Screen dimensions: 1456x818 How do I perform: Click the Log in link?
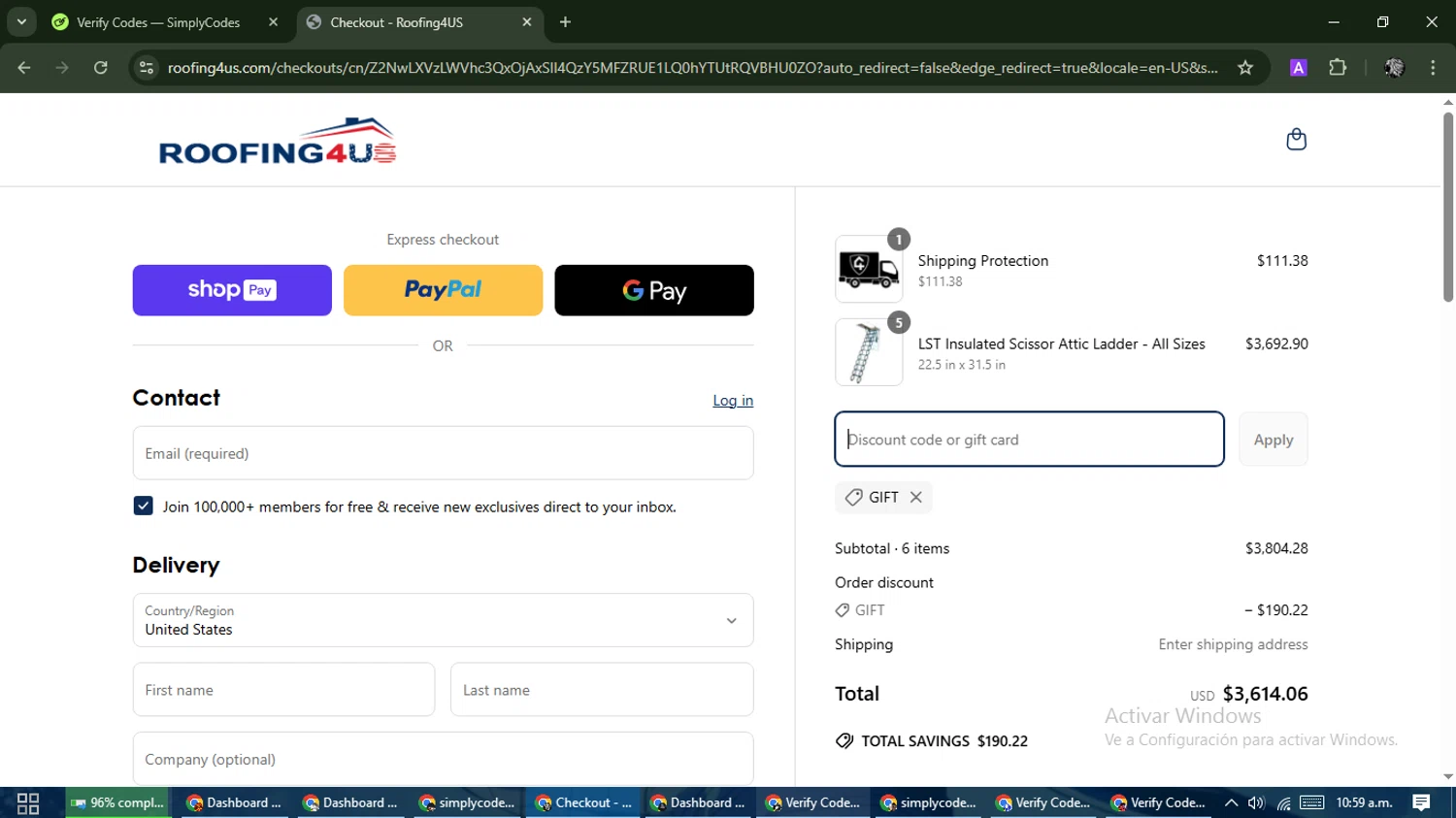coord(733,401)
